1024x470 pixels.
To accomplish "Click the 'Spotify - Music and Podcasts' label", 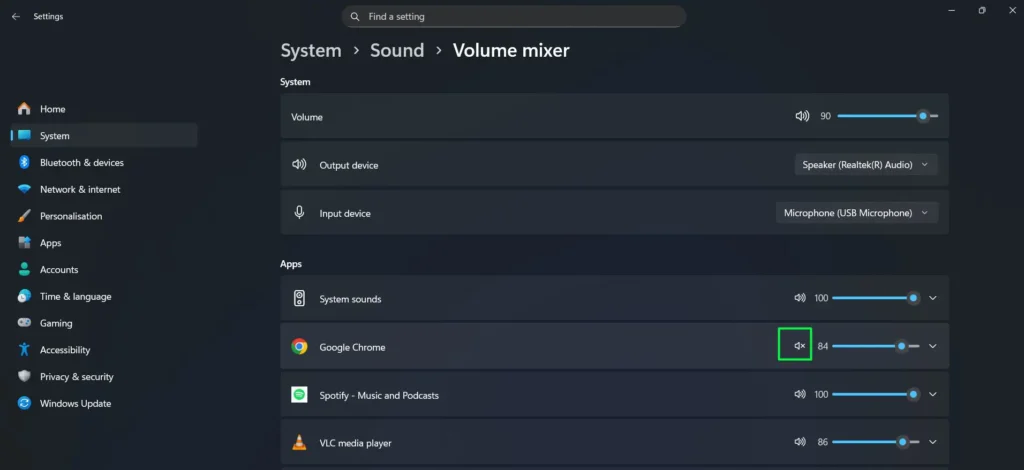I will click(379, 396).
